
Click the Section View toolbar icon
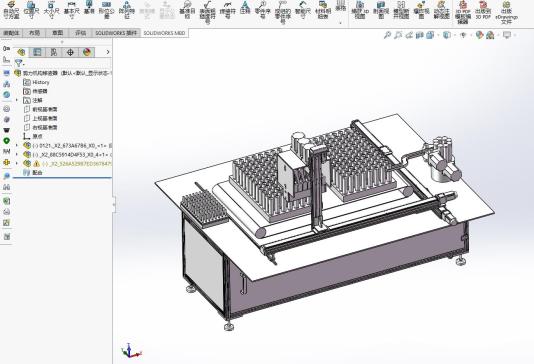[x=381, y=10]
